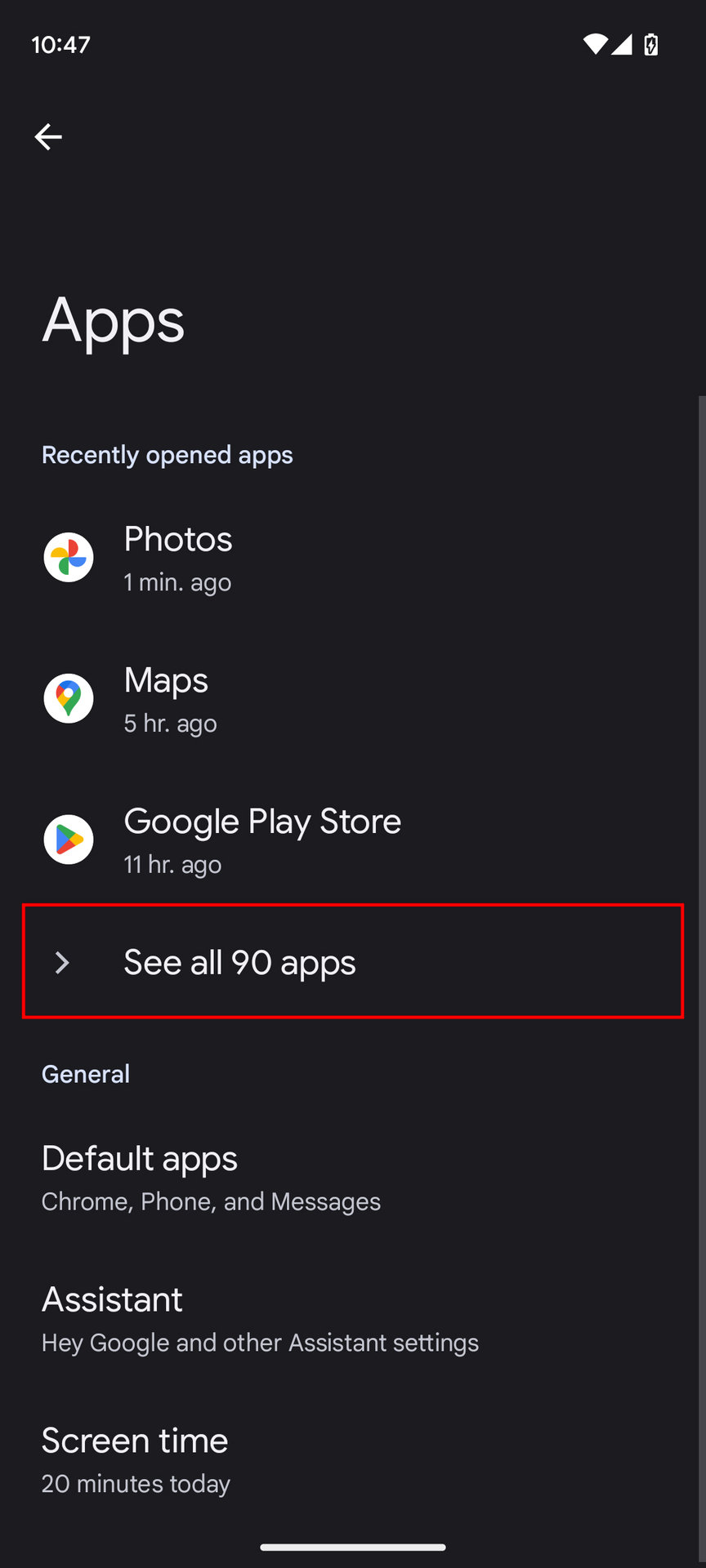Select the Google Play Store name
The height and width of the screenshot is (1568, 706).
click(x=262, y=822)
